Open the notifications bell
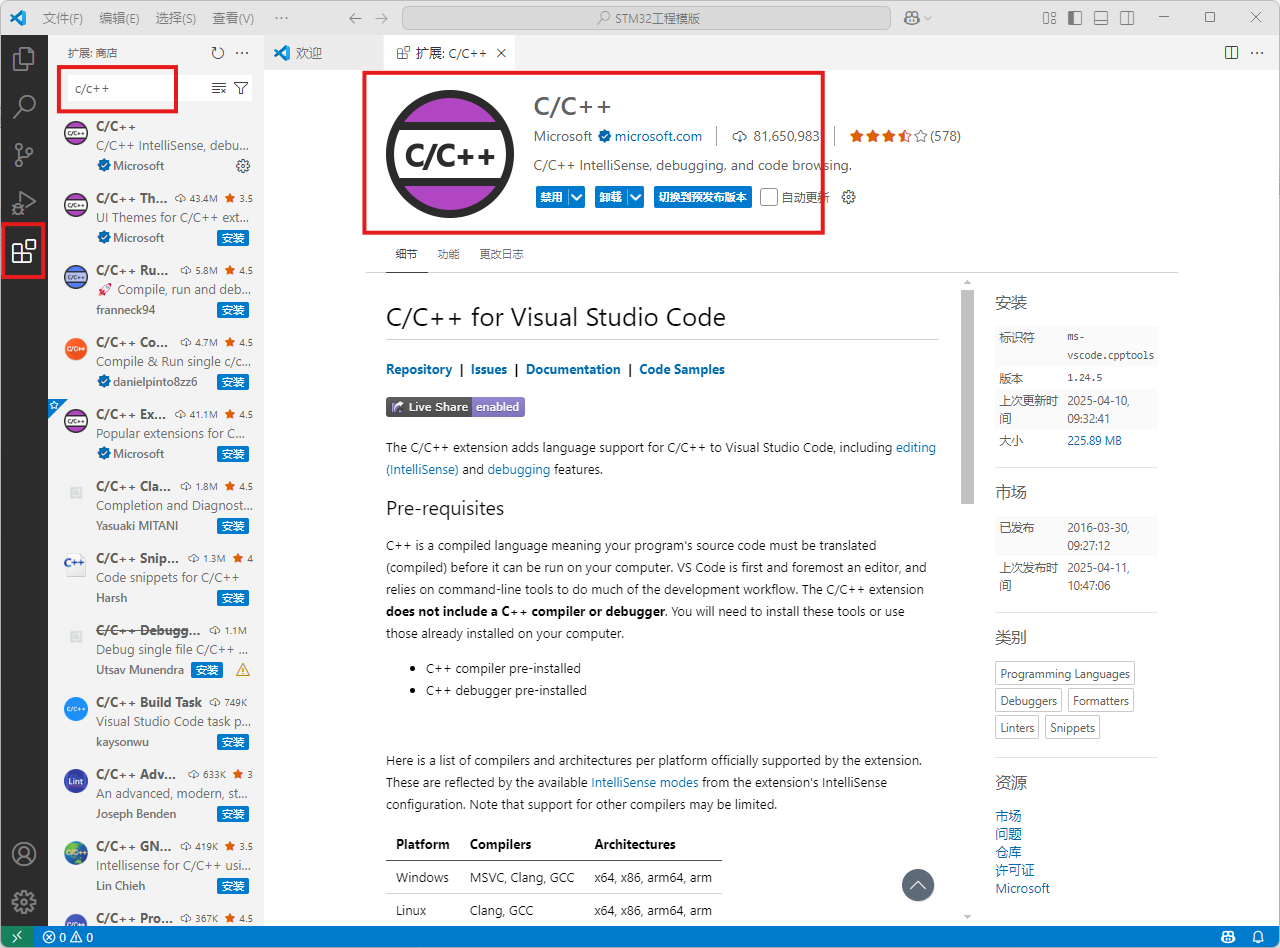Image resolution: width=1280 pixels, height=948 pixels. click(1258, 937)
